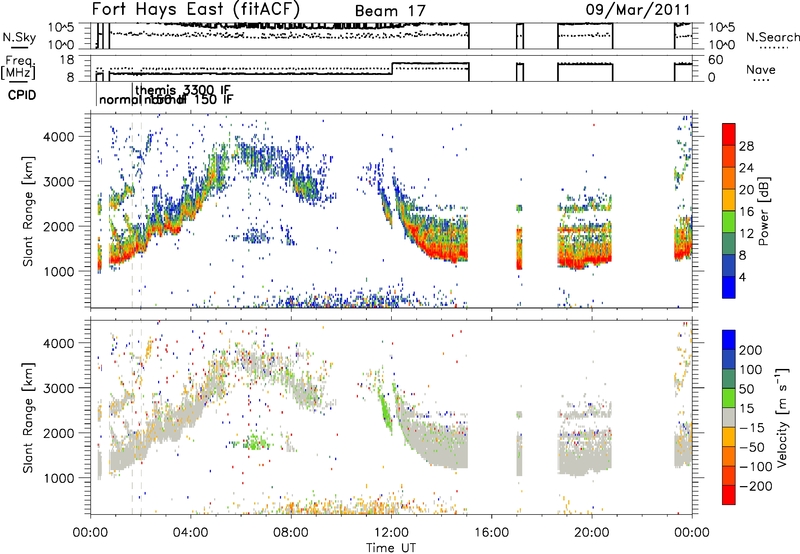Screen dimensions: 800x554
Task: Click the 'N.Search' legend label
Action: click(x=772, y=37)
